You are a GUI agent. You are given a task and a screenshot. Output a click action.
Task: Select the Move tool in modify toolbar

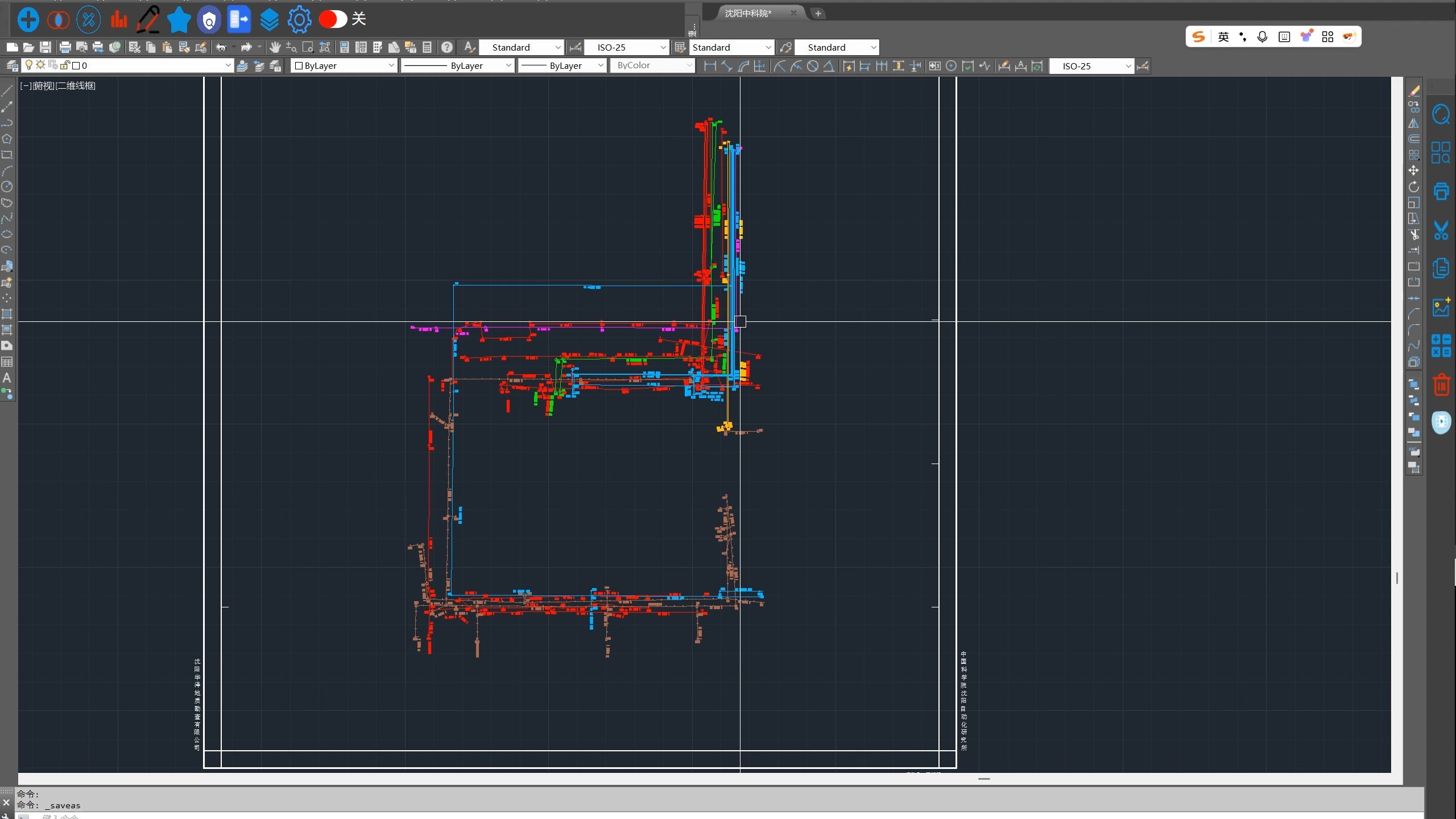tap(1414, 171)
